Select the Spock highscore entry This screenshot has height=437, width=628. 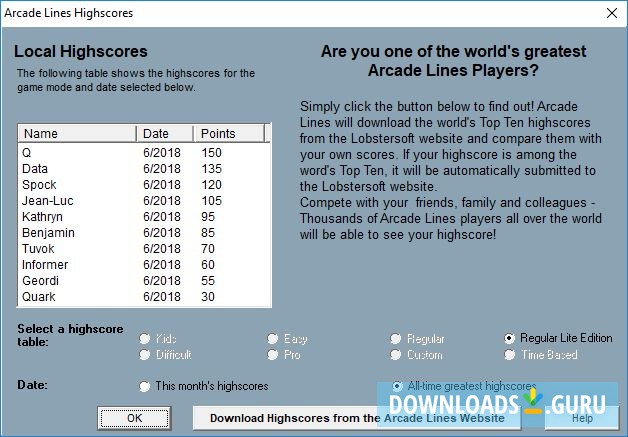[144, 185]
